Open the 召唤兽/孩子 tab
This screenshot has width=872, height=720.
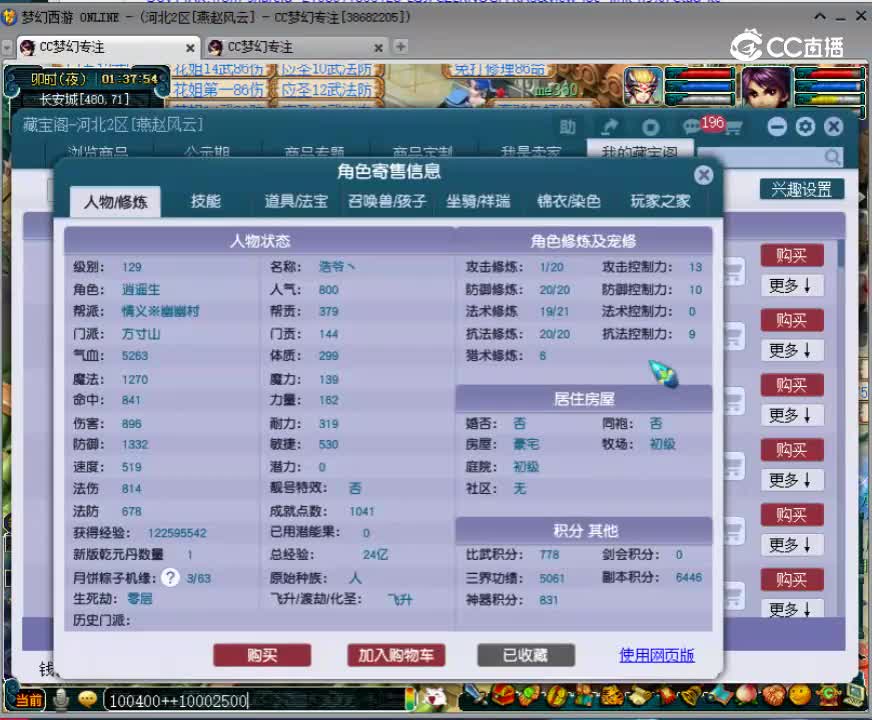click(x=387, y=201)
